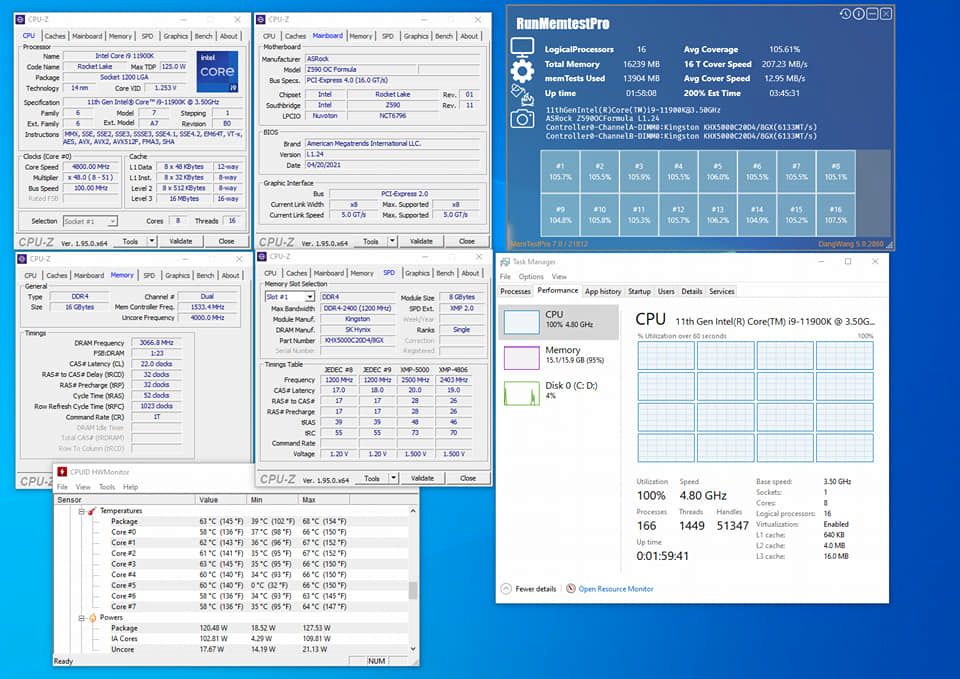The height and width of the screenshot is (679, 960).
Task: Switch to Bench tab in CPU-Z Mainboard window
Action: pos(444,36)
